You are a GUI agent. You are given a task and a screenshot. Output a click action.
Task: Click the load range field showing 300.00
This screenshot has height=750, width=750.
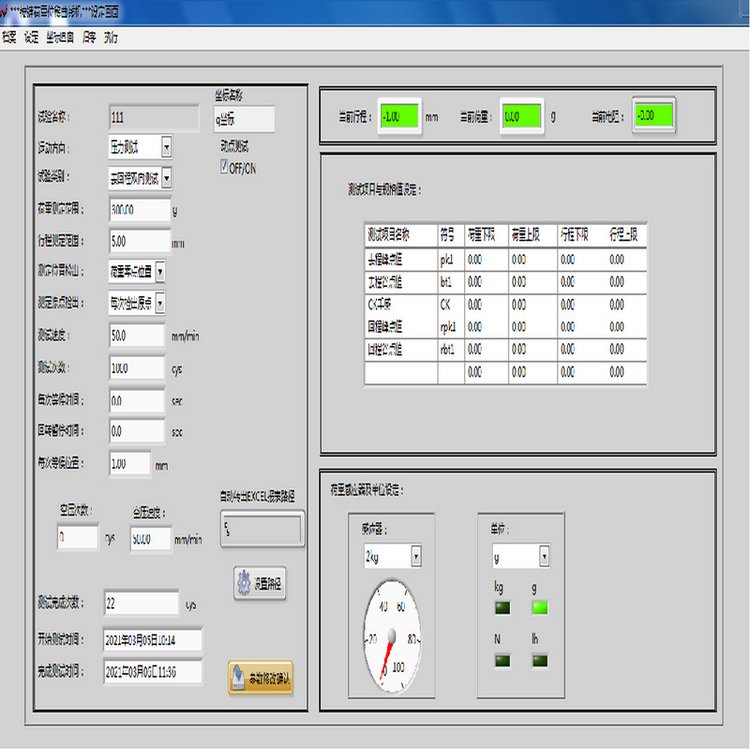(140, 210)
